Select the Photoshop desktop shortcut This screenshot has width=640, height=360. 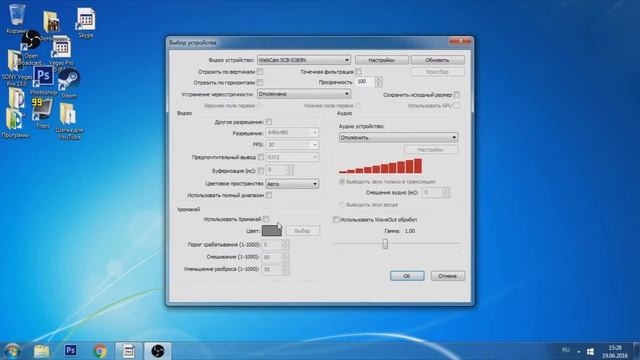(x=43, y=81)
